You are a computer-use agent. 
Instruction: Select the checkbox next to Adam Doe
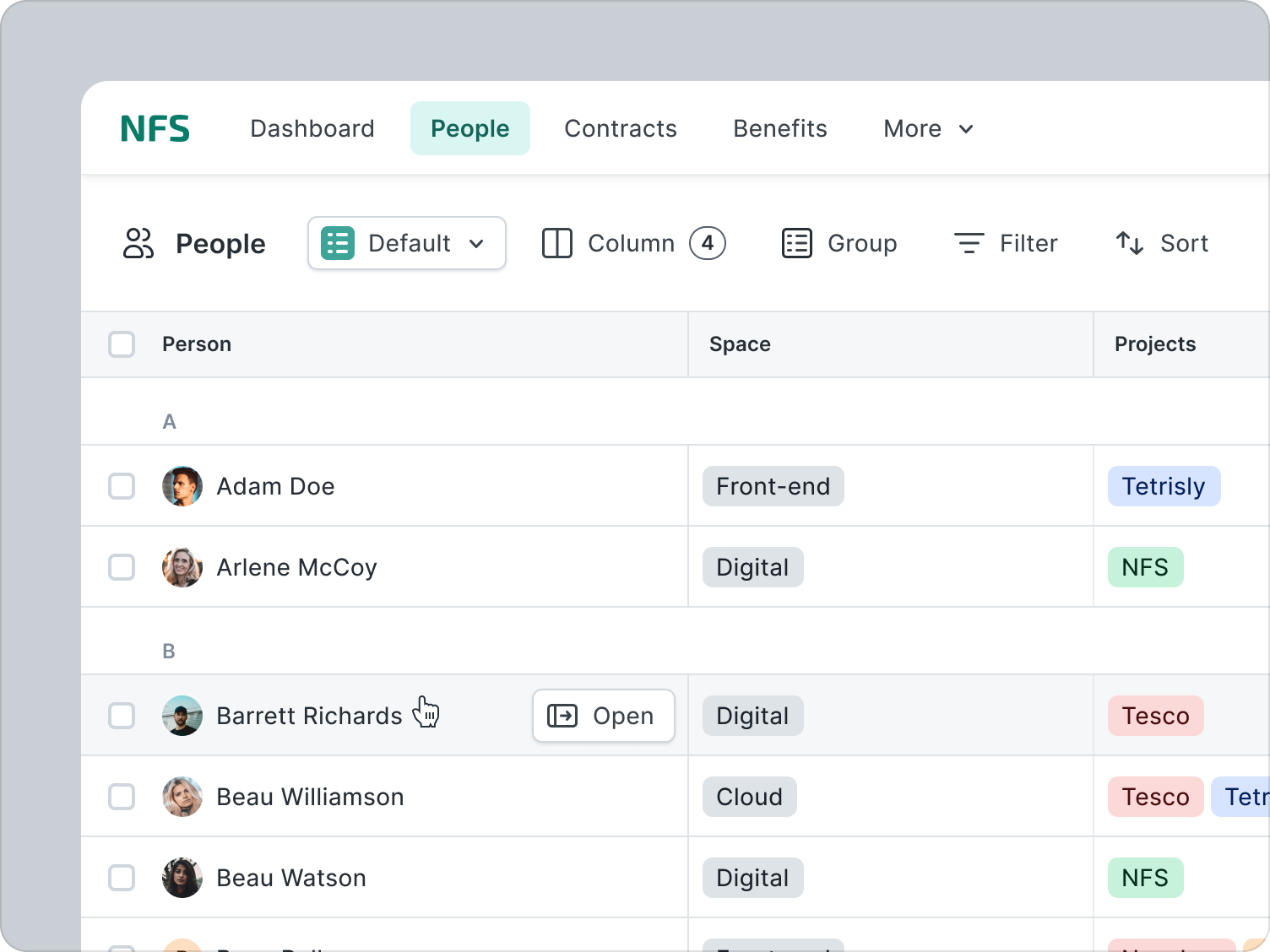pos(122,486)
